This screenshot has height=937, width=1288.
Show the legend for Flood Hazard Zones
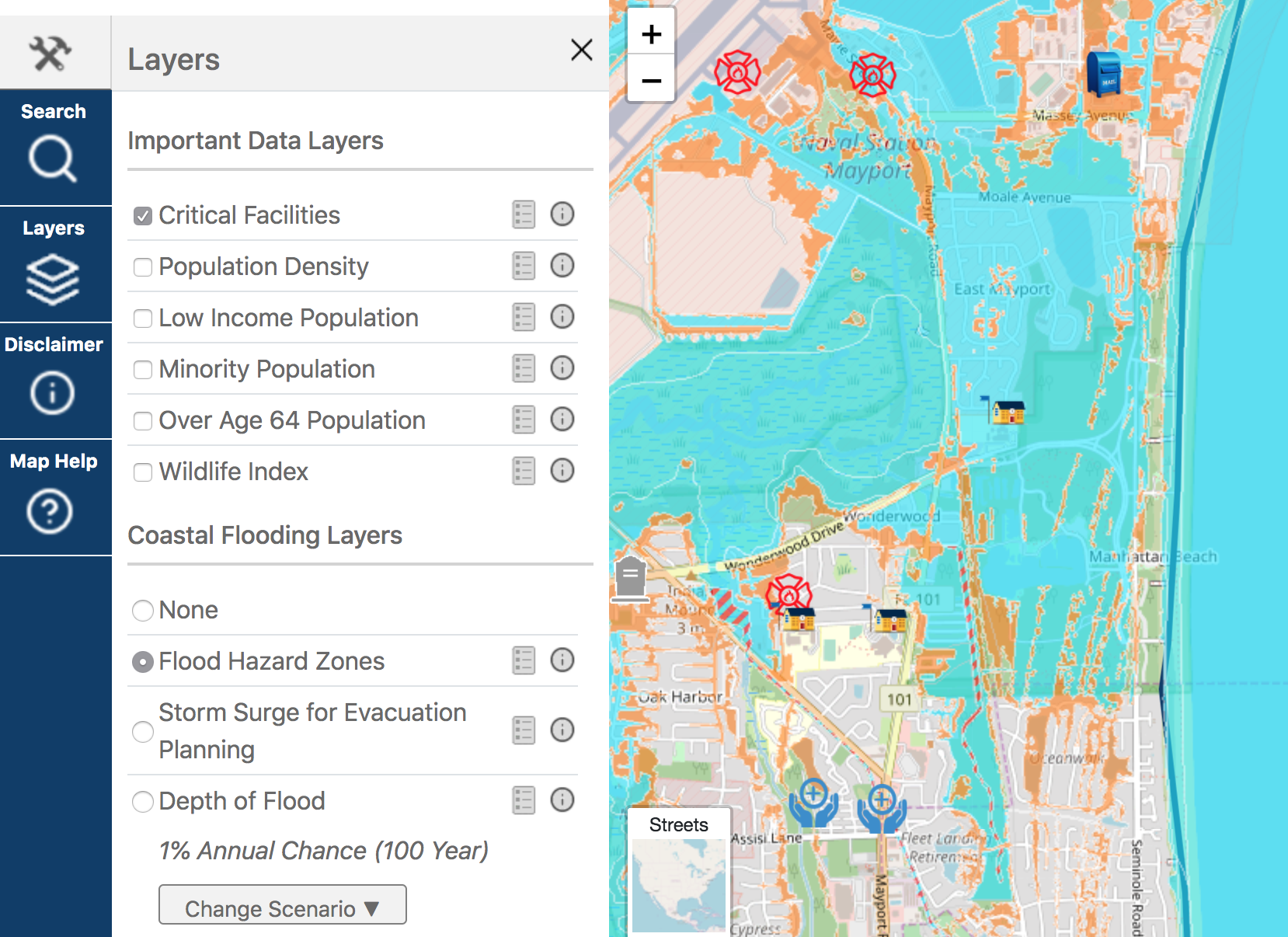point(524,660)
